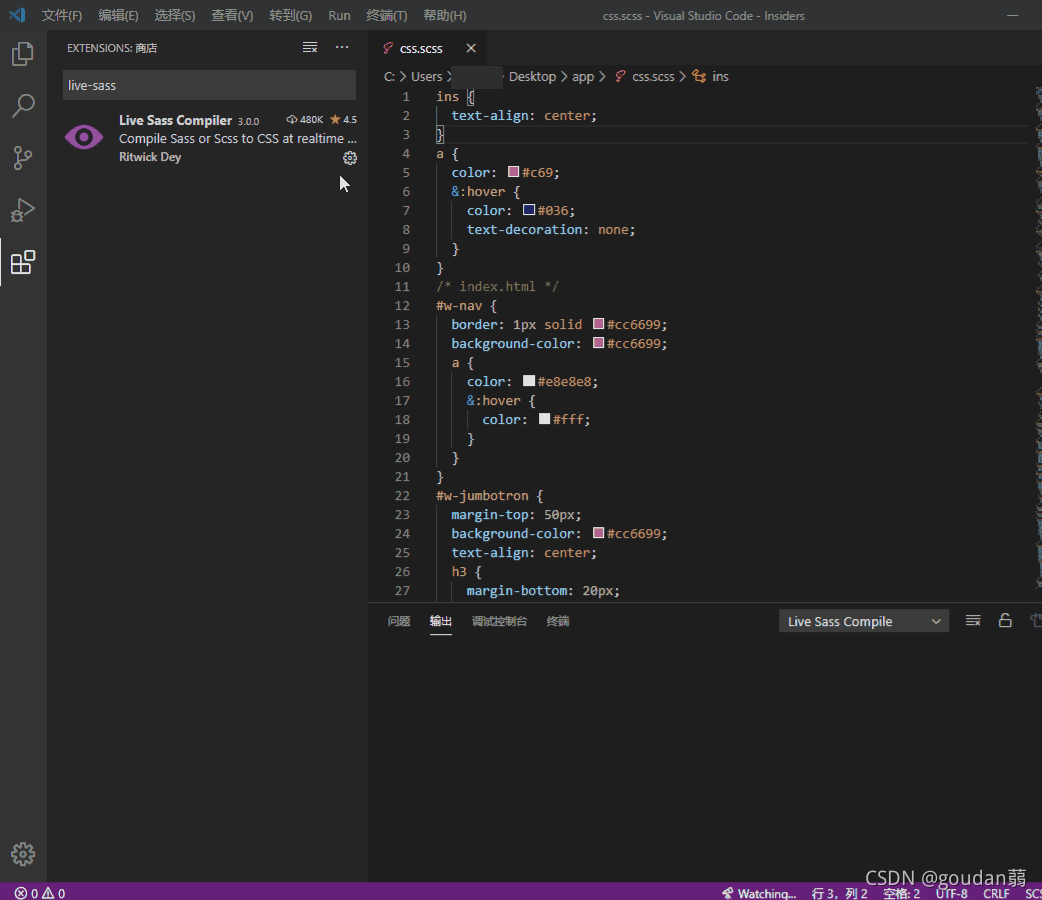Click the Ritwick Dey publisher link

pos(149,156)
